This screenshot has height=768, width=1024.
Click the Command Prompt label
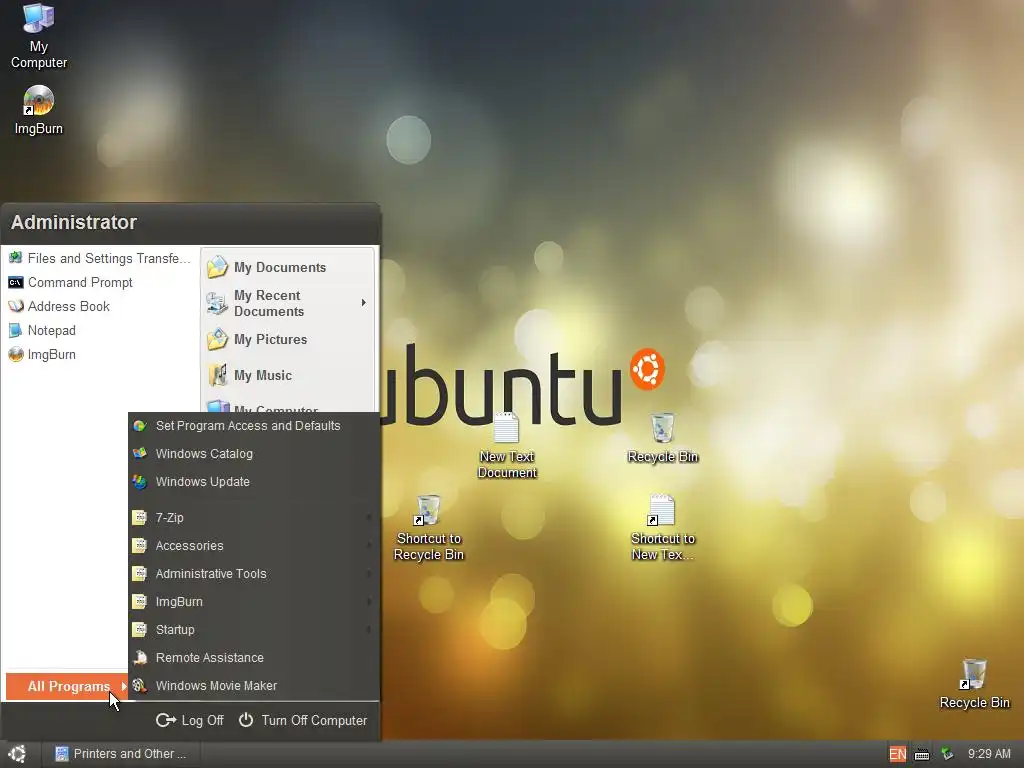tap(80, 282)
